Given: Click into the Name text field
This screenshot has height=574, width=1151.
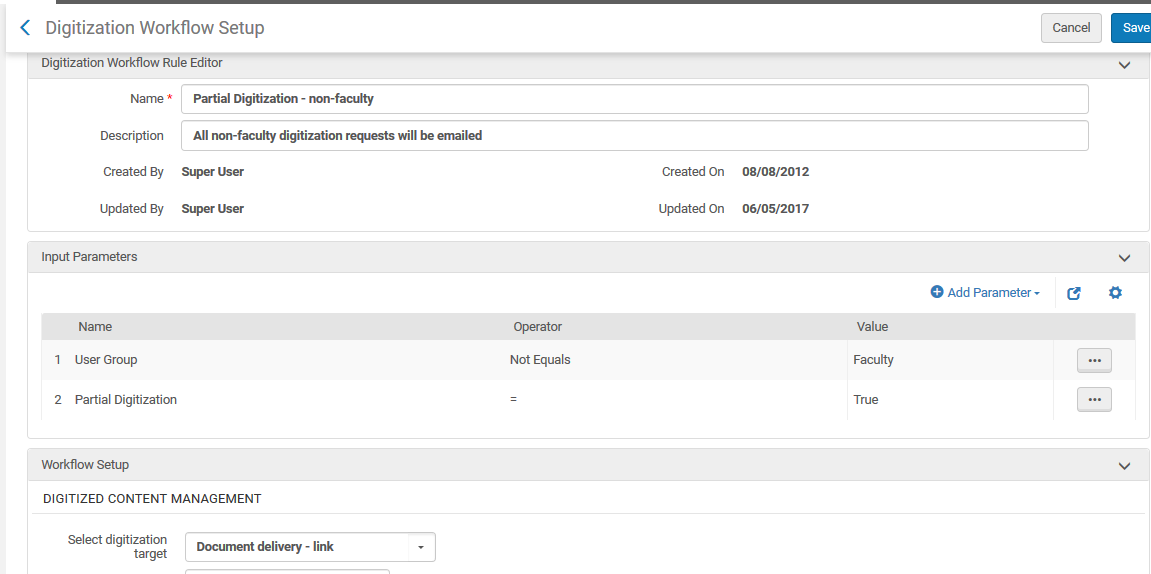Looking at the screenshot, I should pyautogui.click(x=634, y=99).
